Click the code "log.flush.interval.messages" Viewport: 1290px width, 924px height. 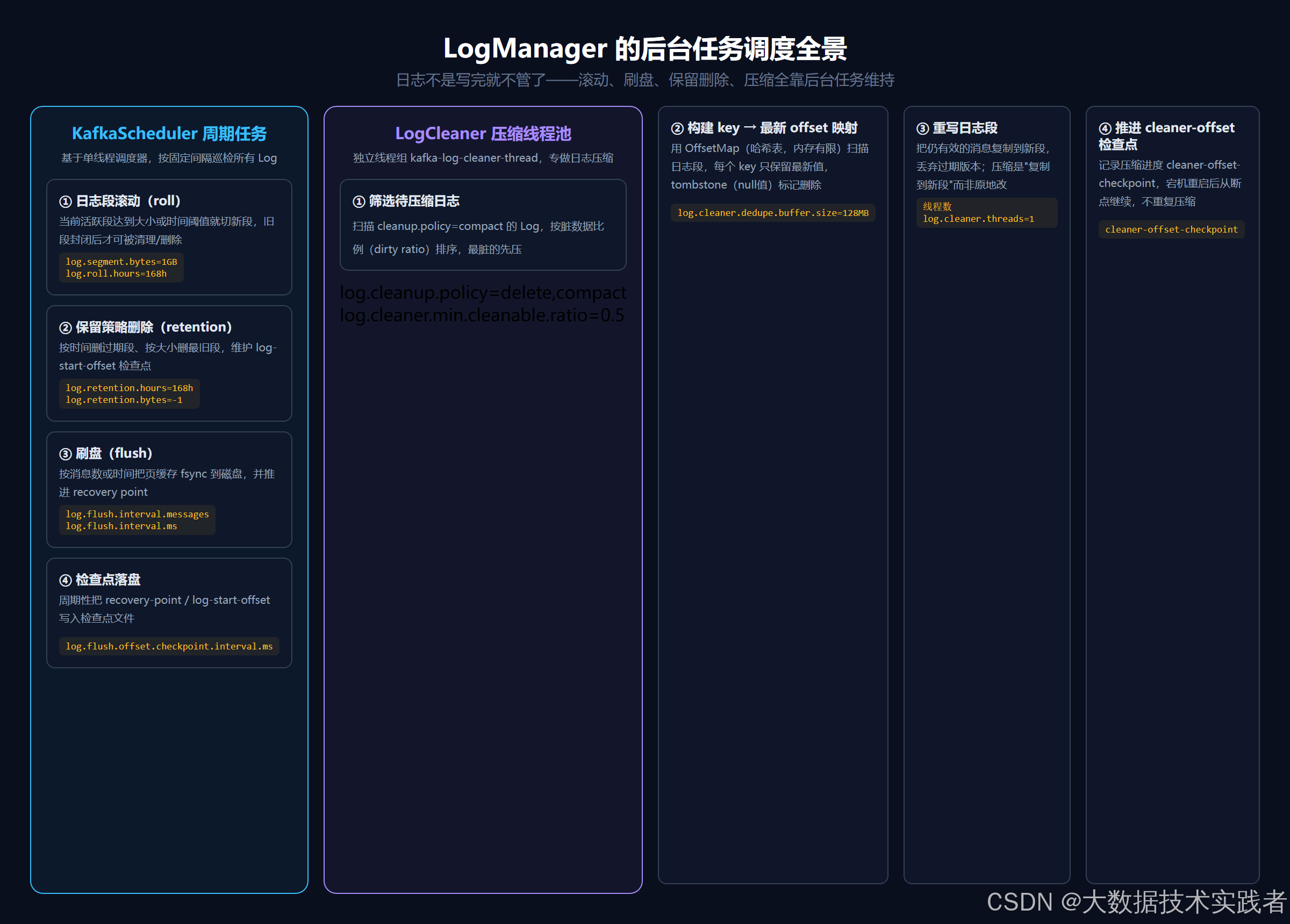(x=137, y=514)
